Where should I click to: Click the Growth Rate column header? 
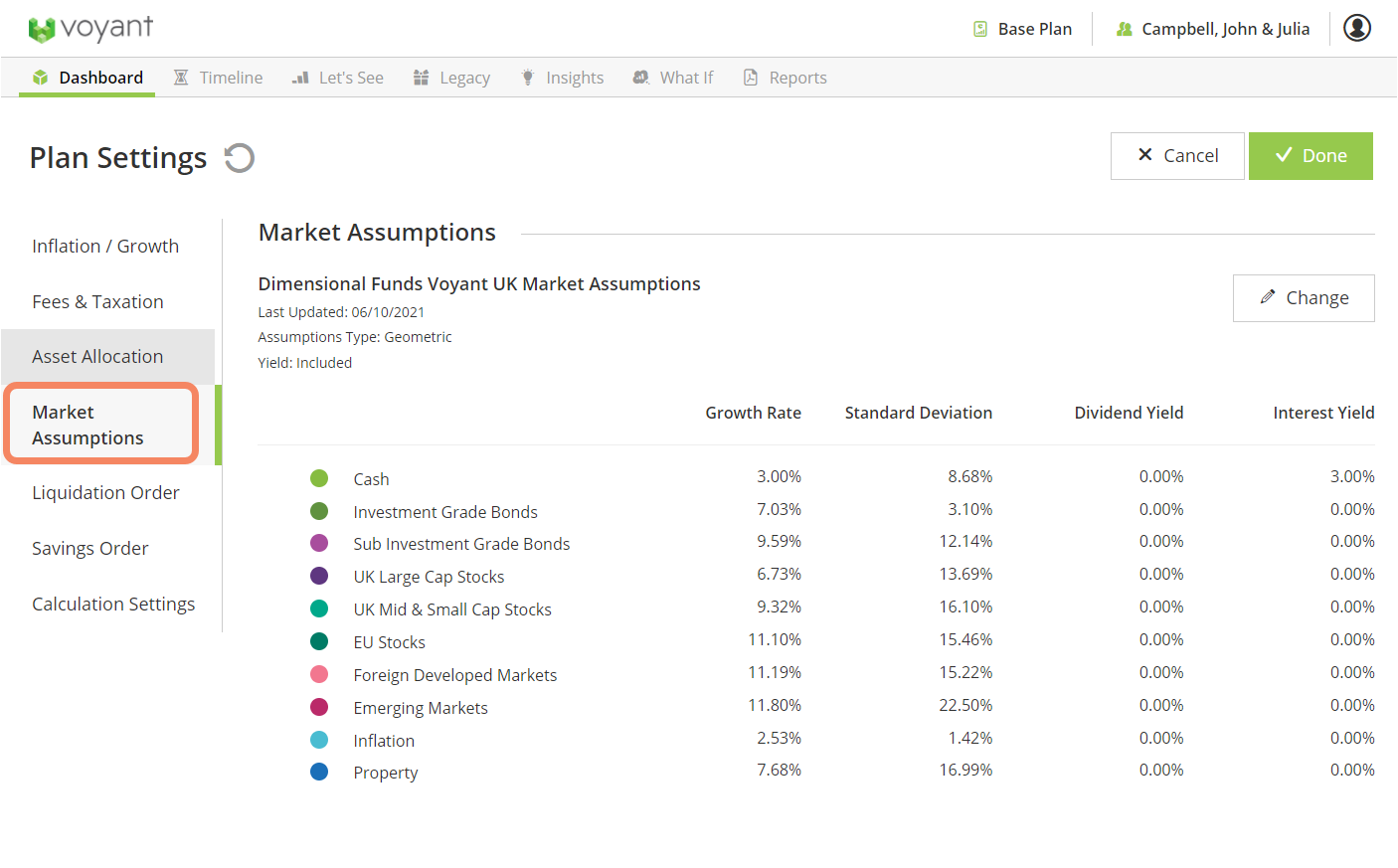753,413
